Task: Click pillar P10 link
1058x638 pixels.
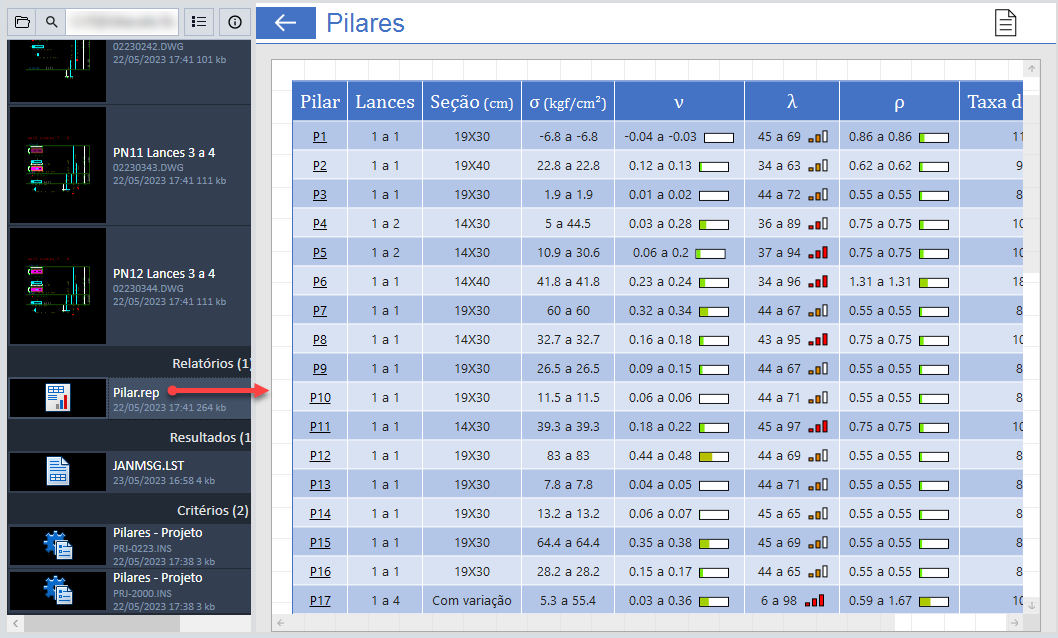Action: [320, 398]
